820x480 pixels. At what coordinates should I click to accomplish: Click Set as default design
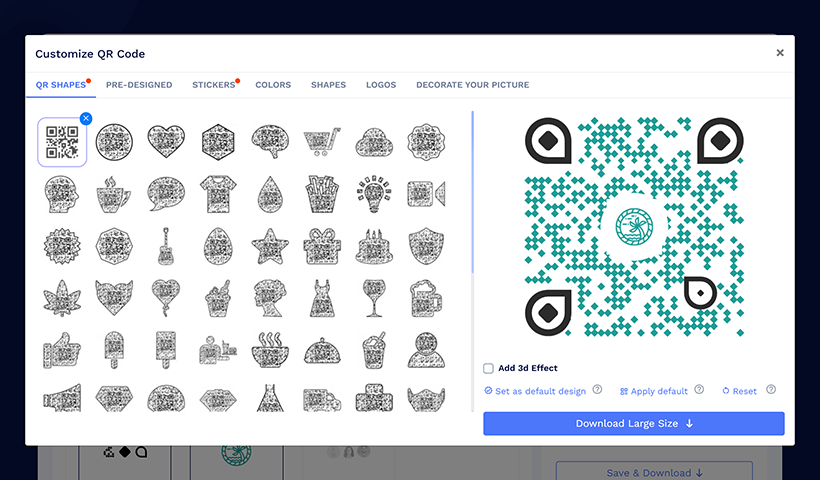coord(535,391)
